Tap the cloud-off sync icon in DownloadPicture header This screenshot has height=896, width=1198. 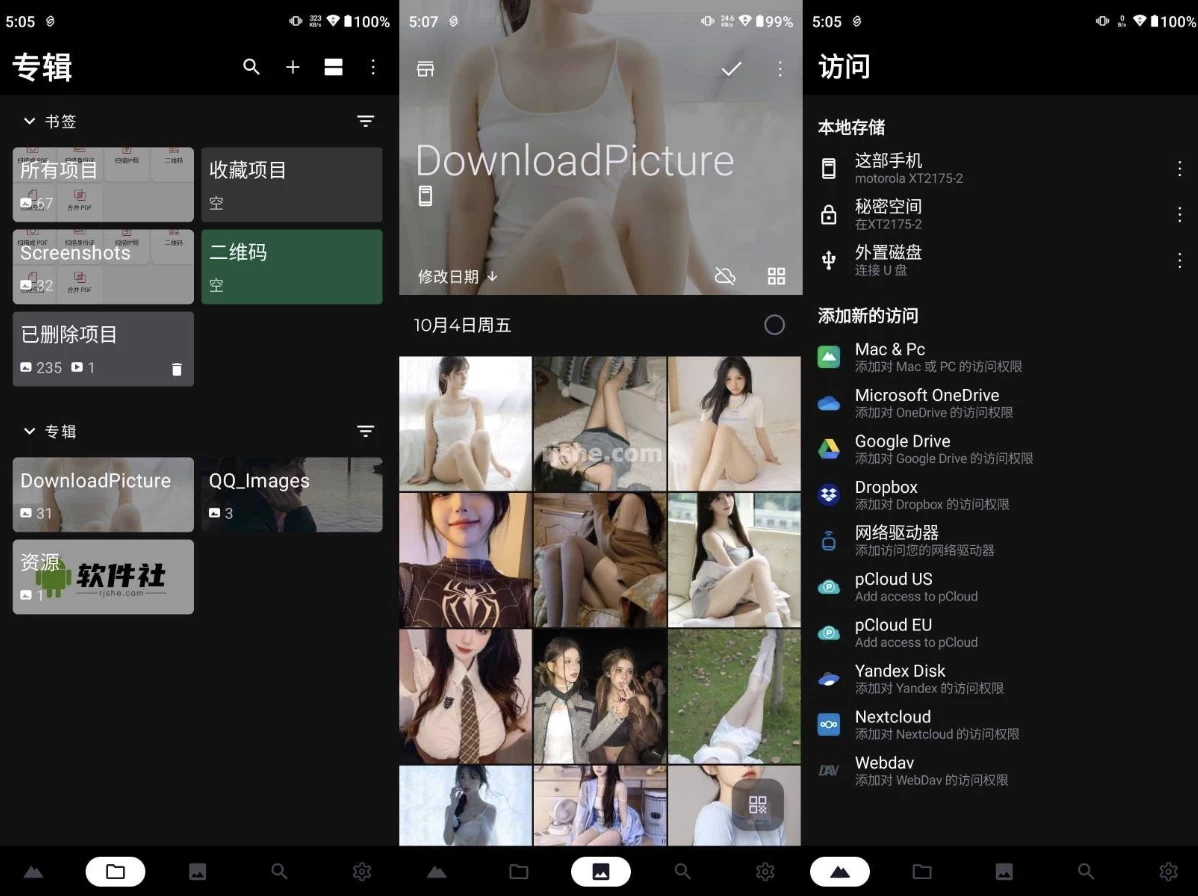click(x=725, y=275)
